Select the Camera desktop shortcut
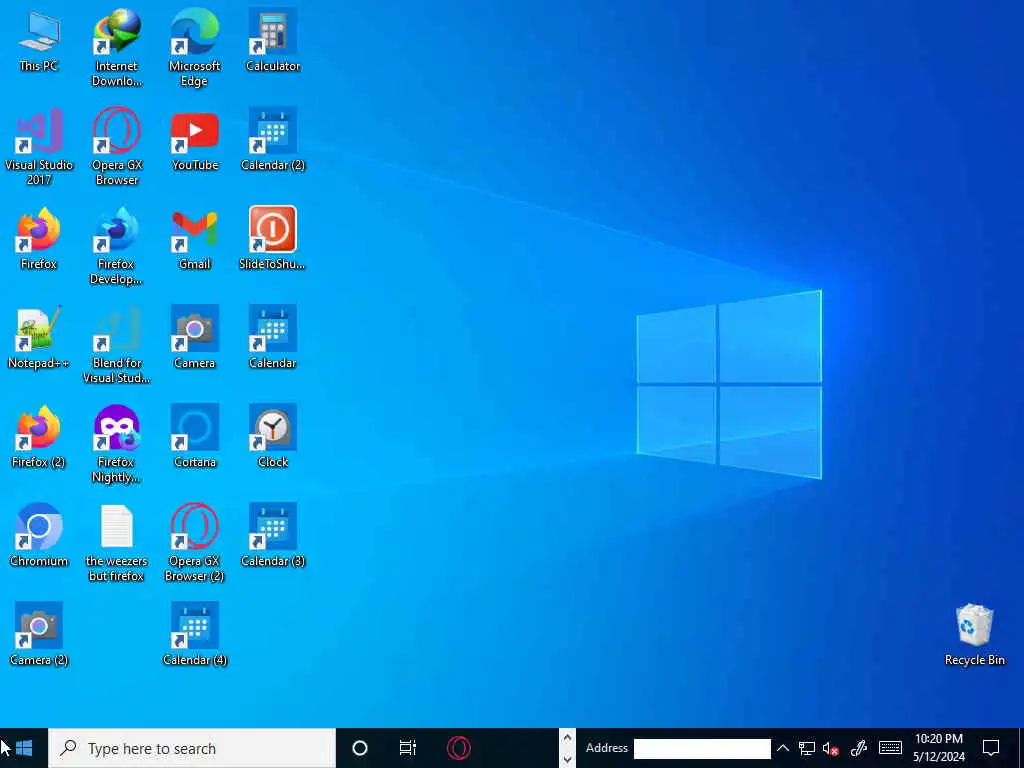The height and width of the screenshot is (768, 1024). [195, 338]
